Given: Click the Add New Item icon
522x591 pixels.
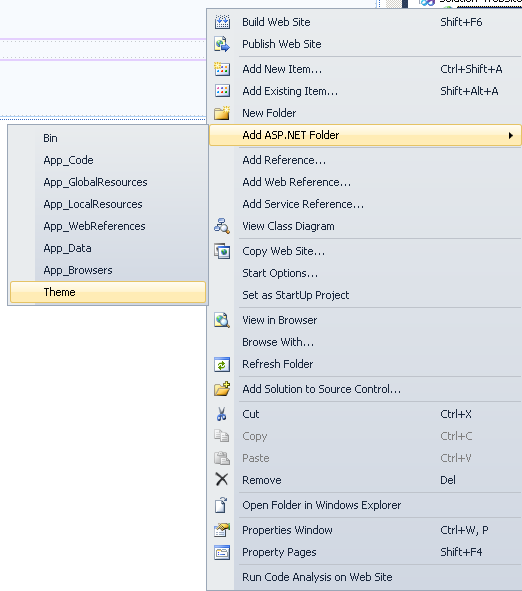Looking at the screenshot, I should click(222, 69).
